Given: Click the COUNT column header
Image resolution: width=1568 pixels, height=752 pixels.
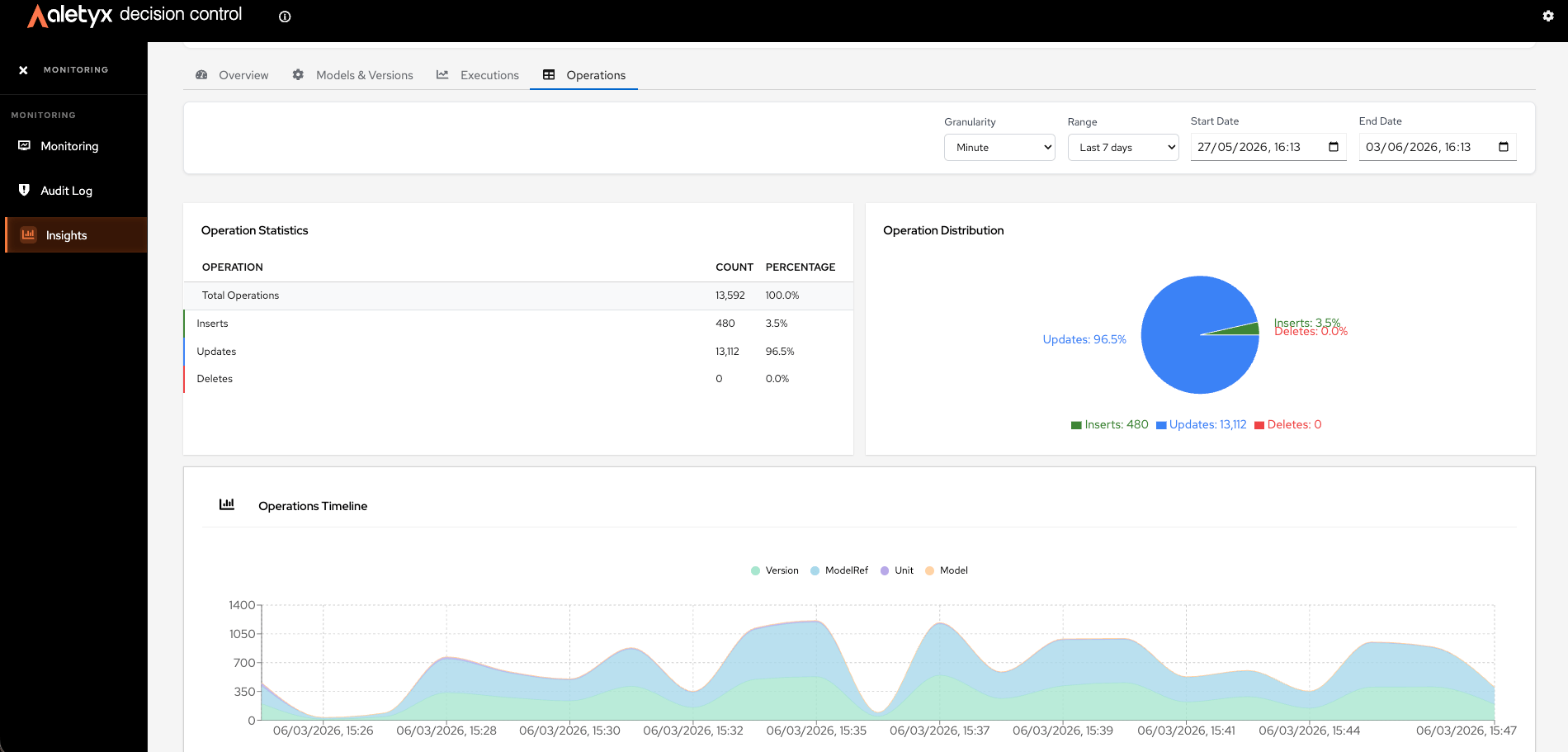Looking at the screenshot, I should [734, 267].
